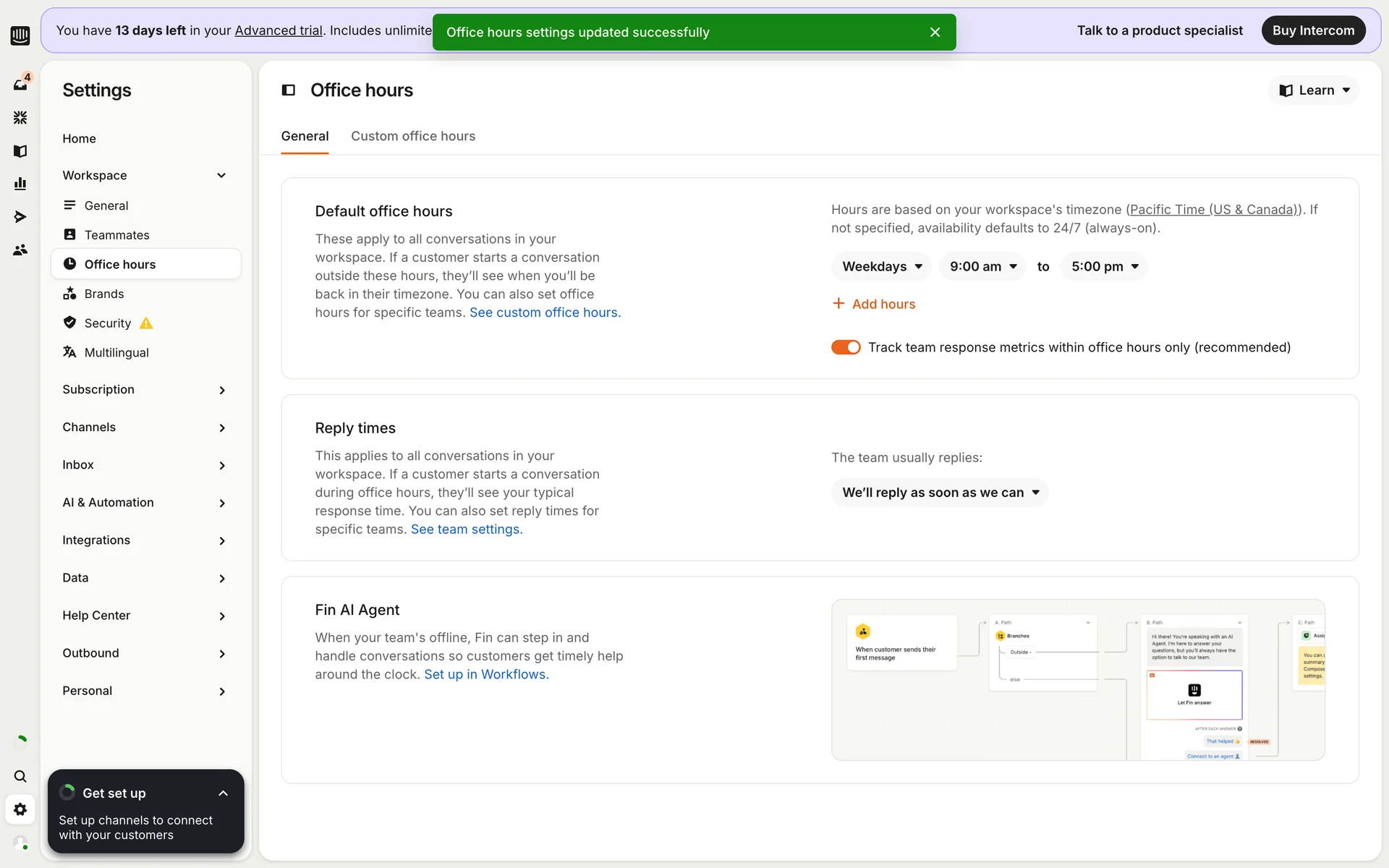Open Set up in Workflows link
Image resolution: width=1389 pixels, height=868 pixels.
486,674
